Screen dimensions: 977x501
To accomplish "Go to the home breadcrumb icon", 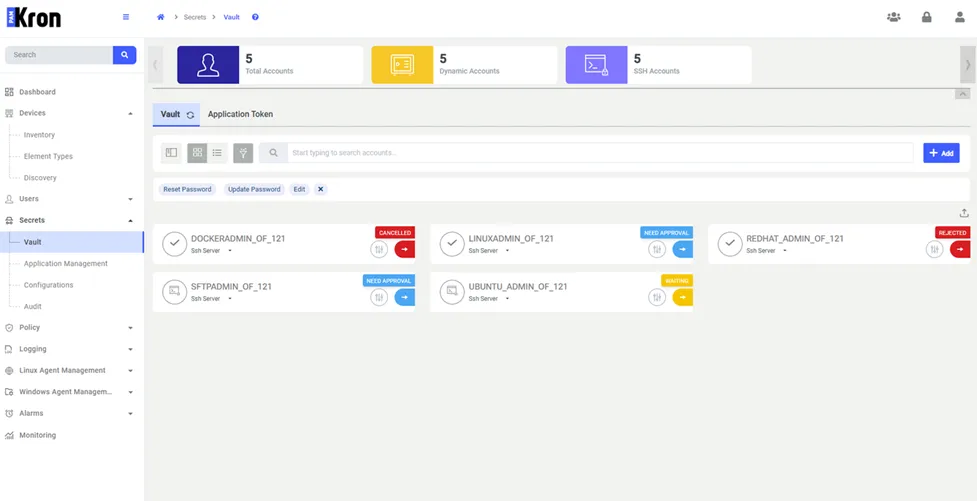I will [160, 17].
